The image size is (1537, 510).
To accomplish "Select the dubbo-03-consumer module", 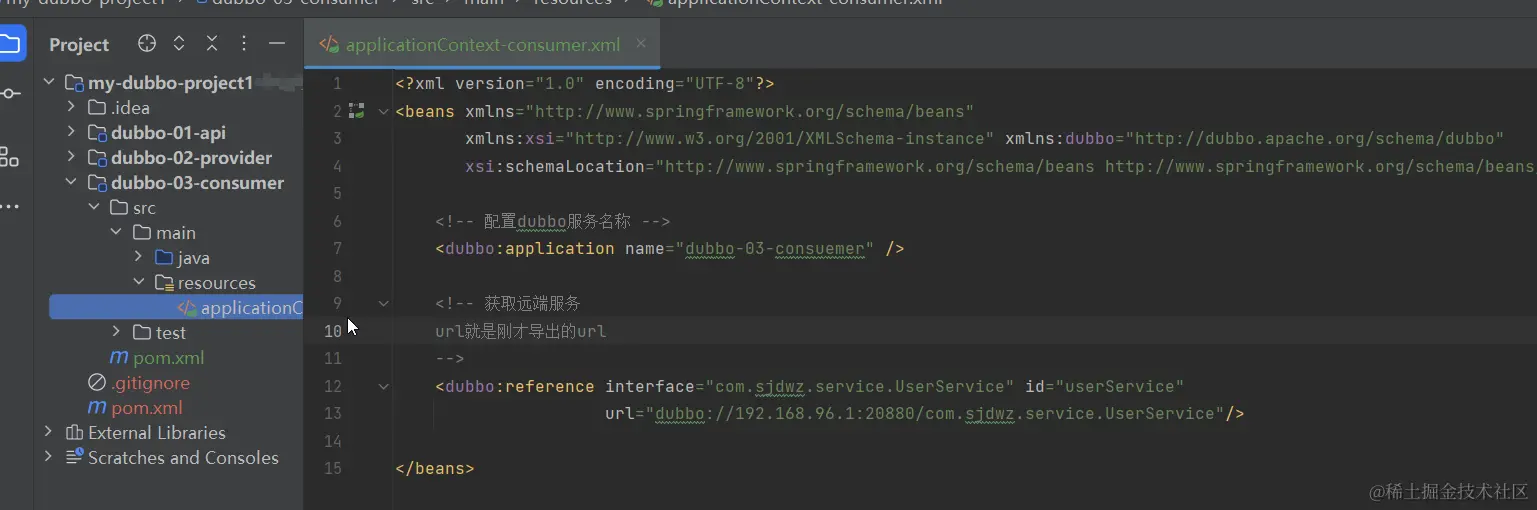I will click(x=198, y=182).
